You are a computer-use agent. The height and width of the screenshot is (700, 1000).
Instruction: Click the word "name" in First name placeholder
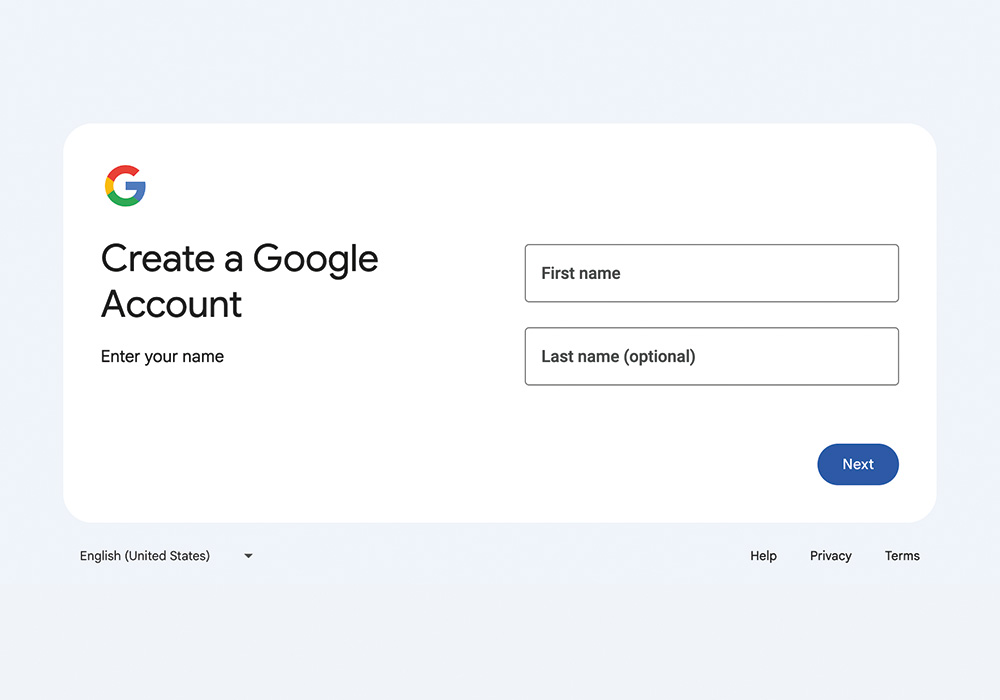click(x=599, y=273)
